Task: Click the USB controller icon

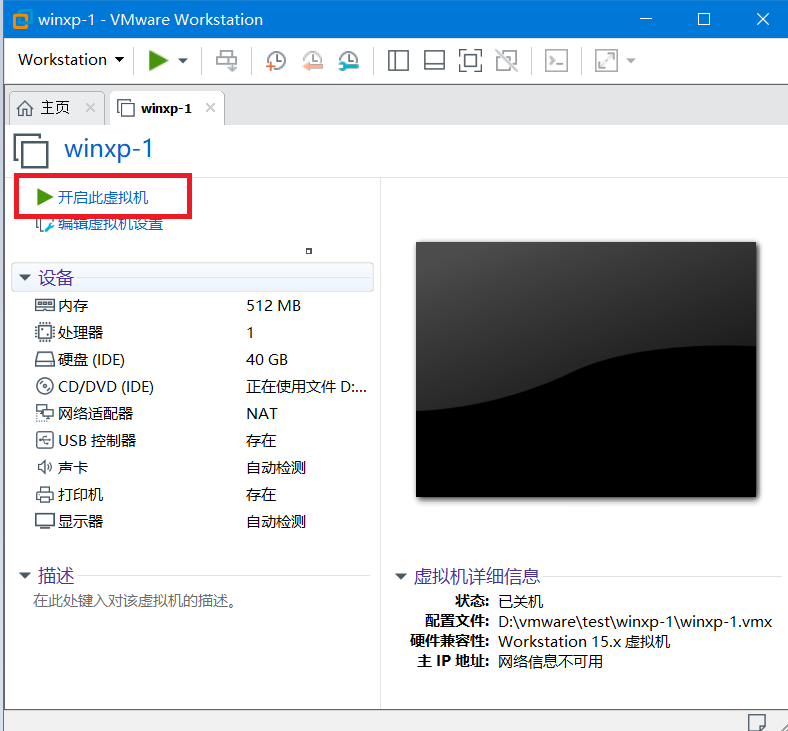Action: coord(44,440)
